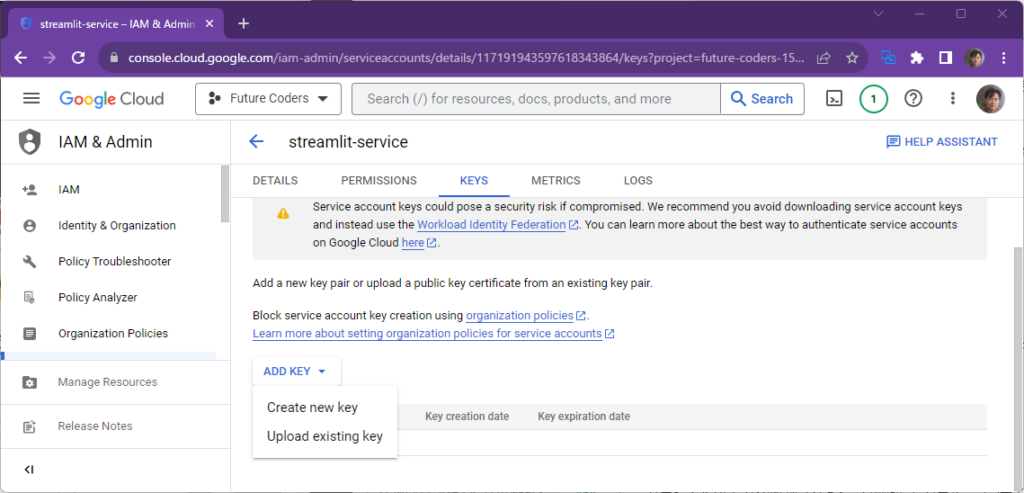Switch to the PERMISSIONS tab
Image resolution: width=1024 pixels, height=493 pixels.
[379, 181]
